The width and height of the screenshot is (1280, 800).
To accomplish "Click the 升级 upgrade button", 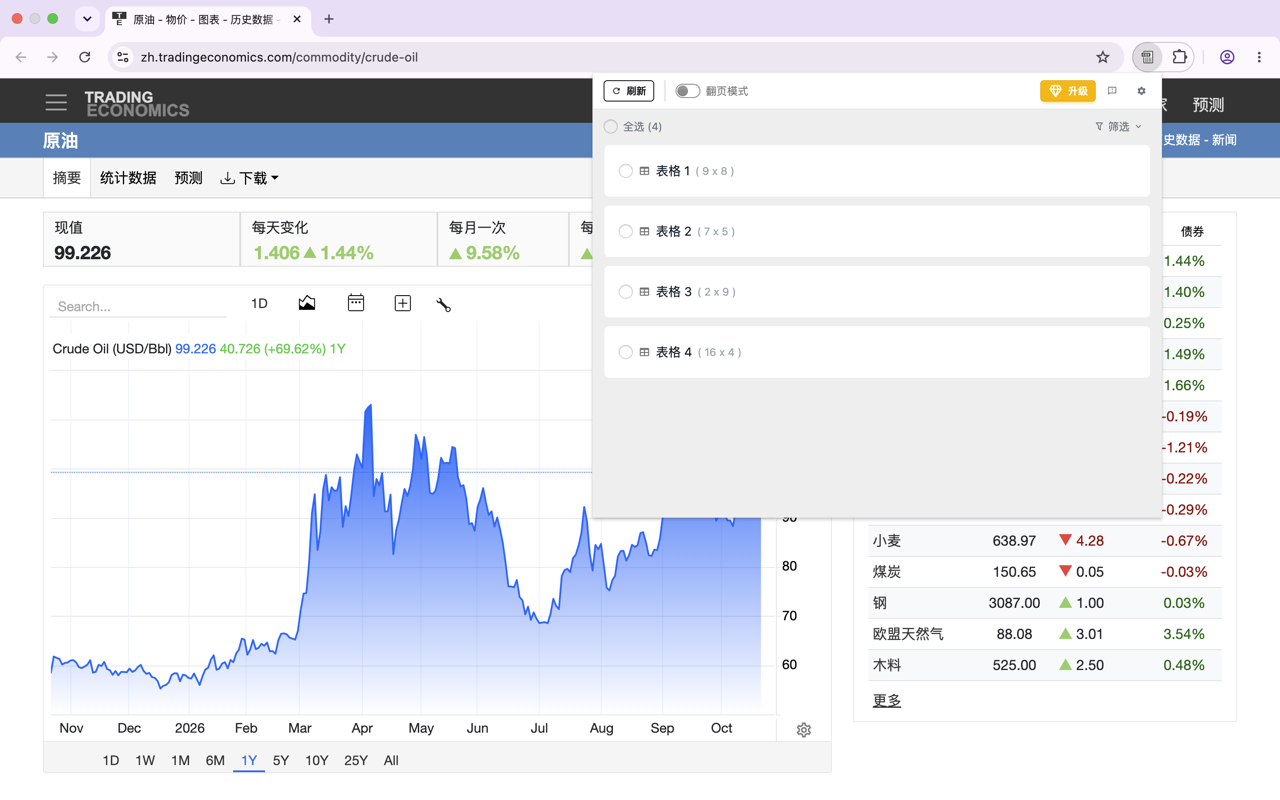I will [x=1068, y=91].
